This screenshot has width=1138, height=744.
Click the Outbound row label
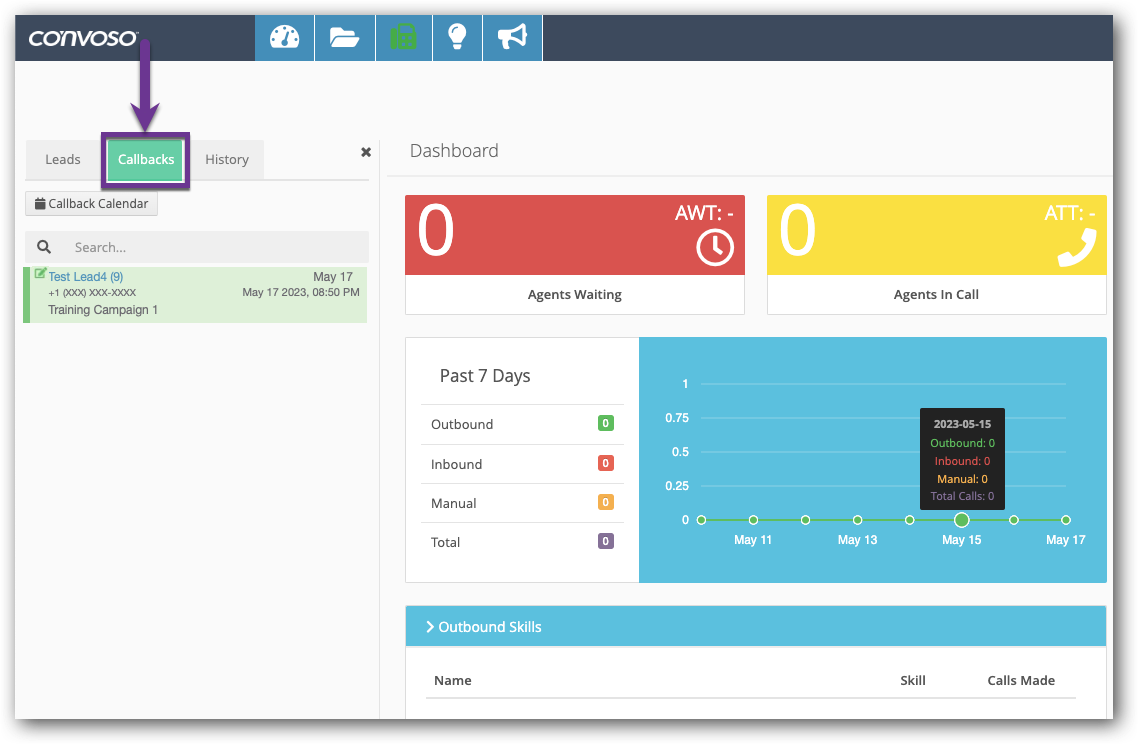462,425
